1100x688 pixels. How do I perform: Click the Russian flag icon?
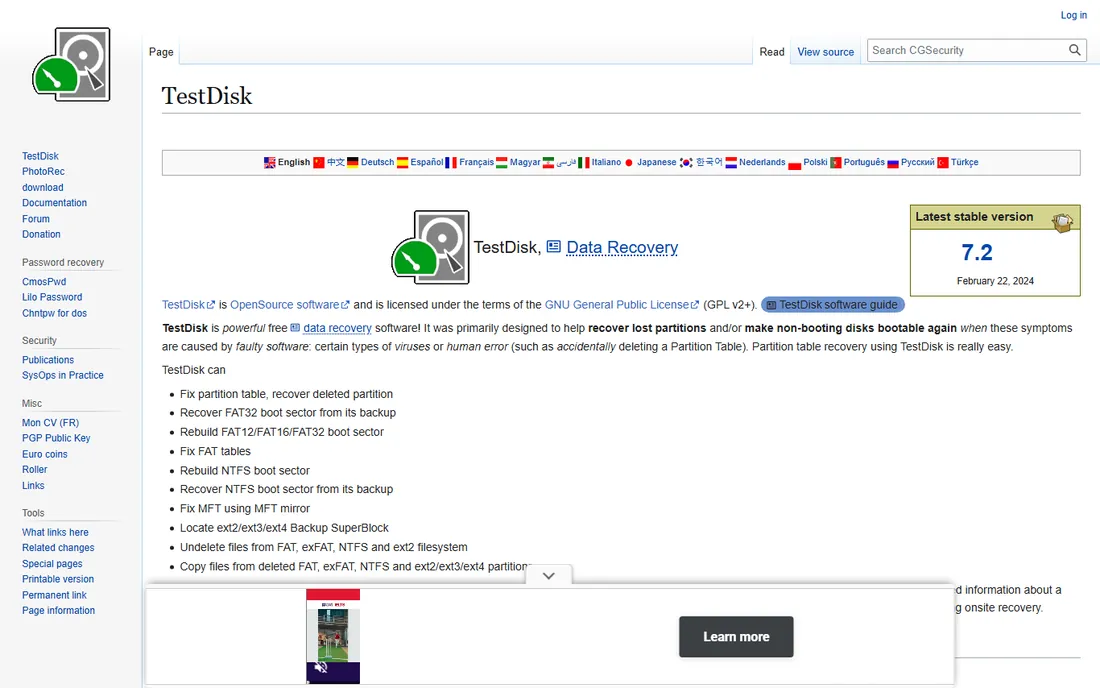(893, 163)
